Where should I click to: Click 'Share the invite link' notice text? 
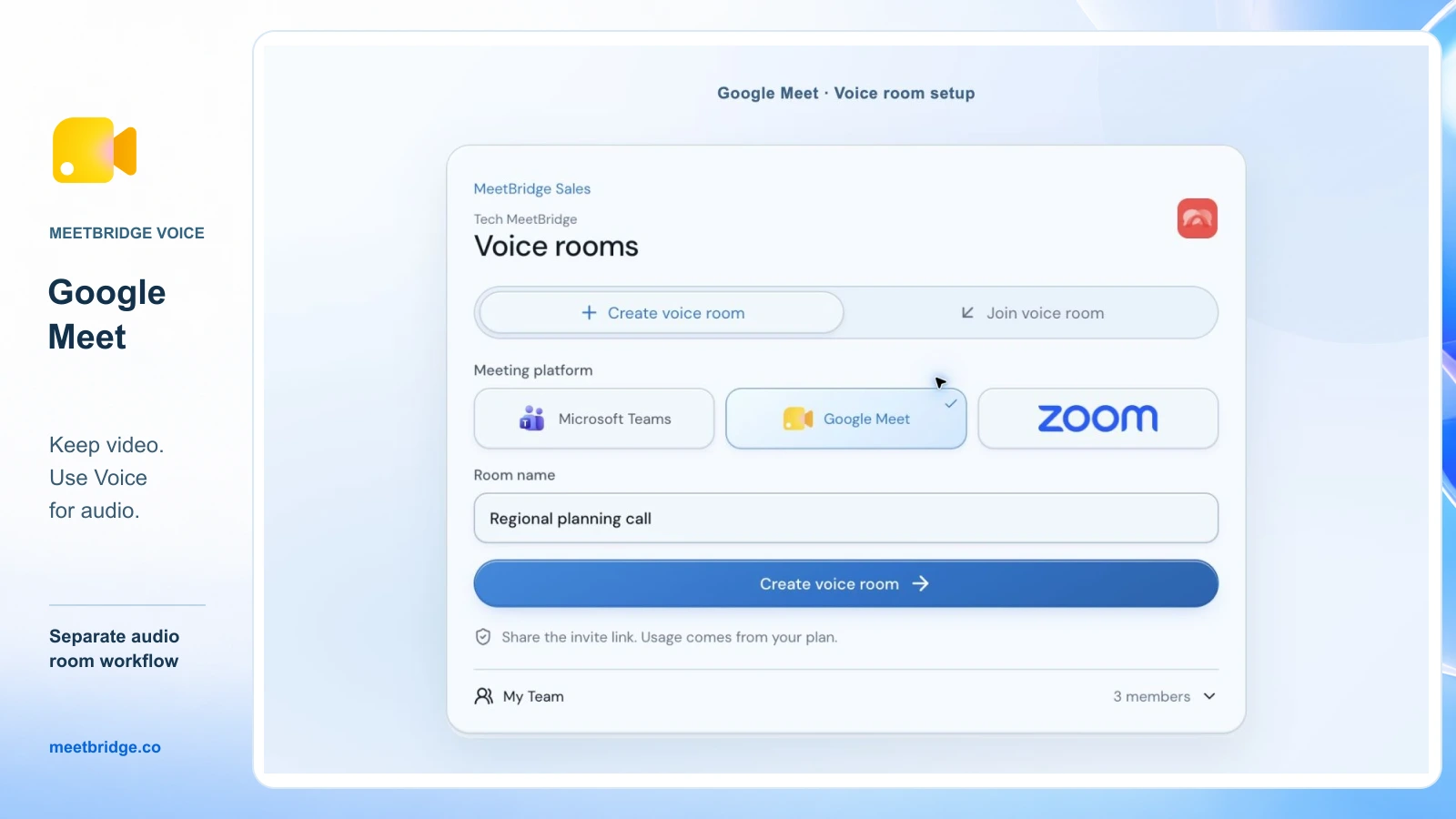click(669, 637)
